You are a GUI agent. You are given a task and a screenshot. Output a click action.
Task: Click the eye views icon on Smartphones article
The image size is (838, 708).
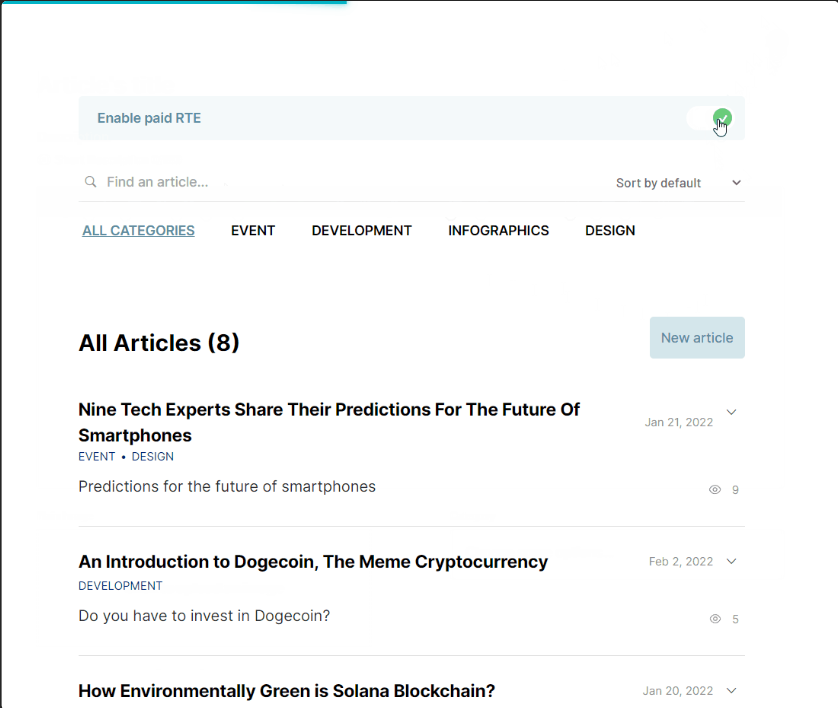tap(715, 489)
